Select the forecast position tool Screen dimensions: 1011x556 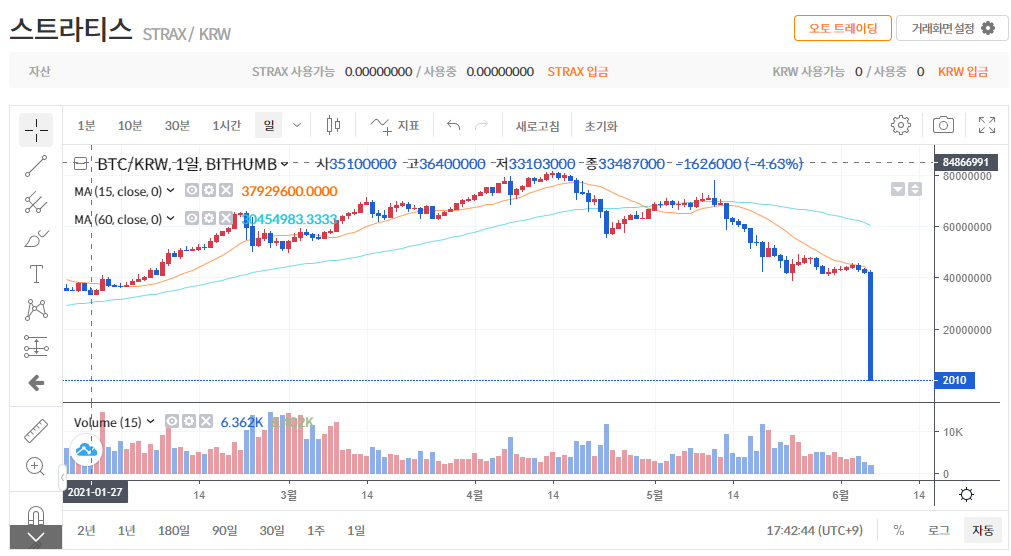point(36,346)
